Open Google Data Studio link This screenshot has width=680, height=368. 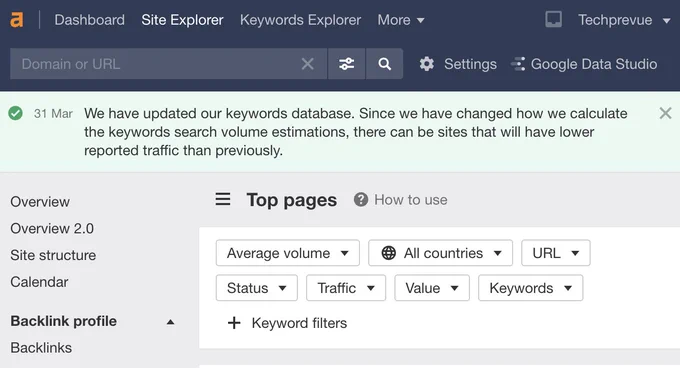coord(594,64)
